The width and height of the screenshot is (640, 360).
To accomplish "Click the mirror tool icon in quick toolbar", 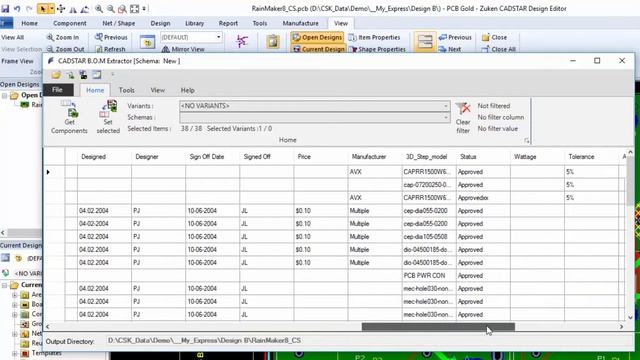I will click(73, 9).
